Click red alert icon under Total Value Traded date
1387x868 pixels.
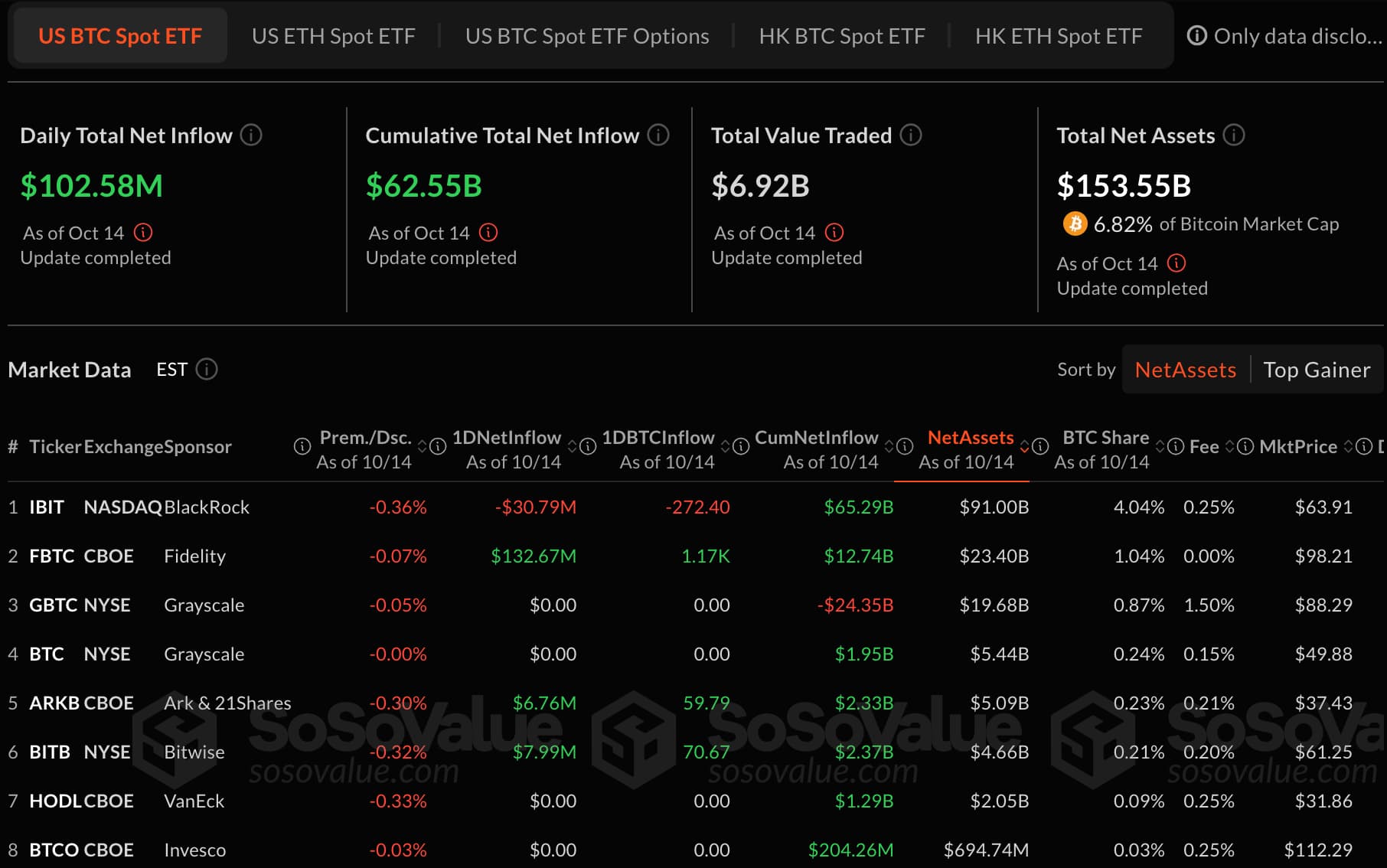pos(834,233)
